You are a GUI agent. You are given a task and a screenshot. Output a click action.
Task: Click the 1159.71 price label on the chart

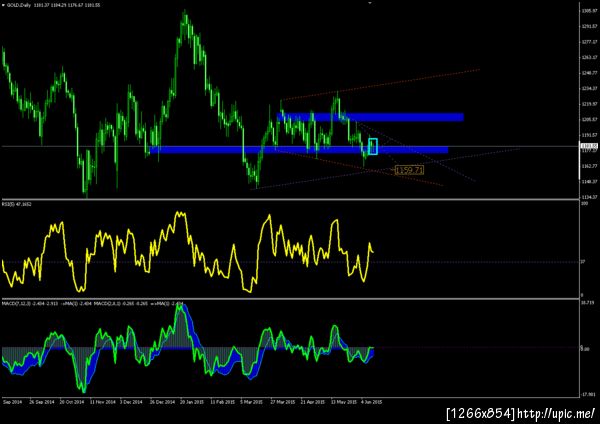[x=409, y=170]
